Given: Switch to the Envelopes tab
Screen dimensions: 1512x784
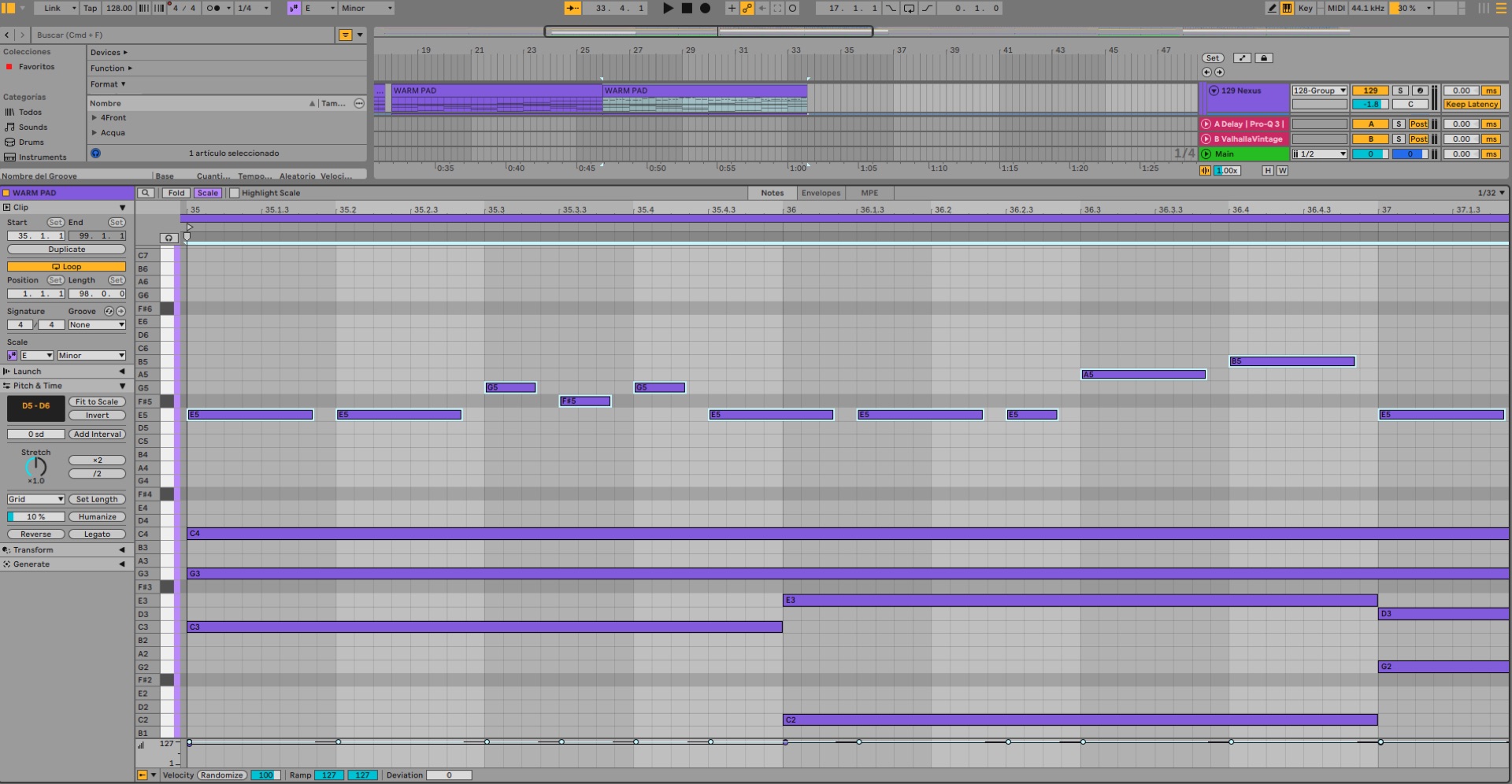Looking at the screenshot, I should pos(821,193).
